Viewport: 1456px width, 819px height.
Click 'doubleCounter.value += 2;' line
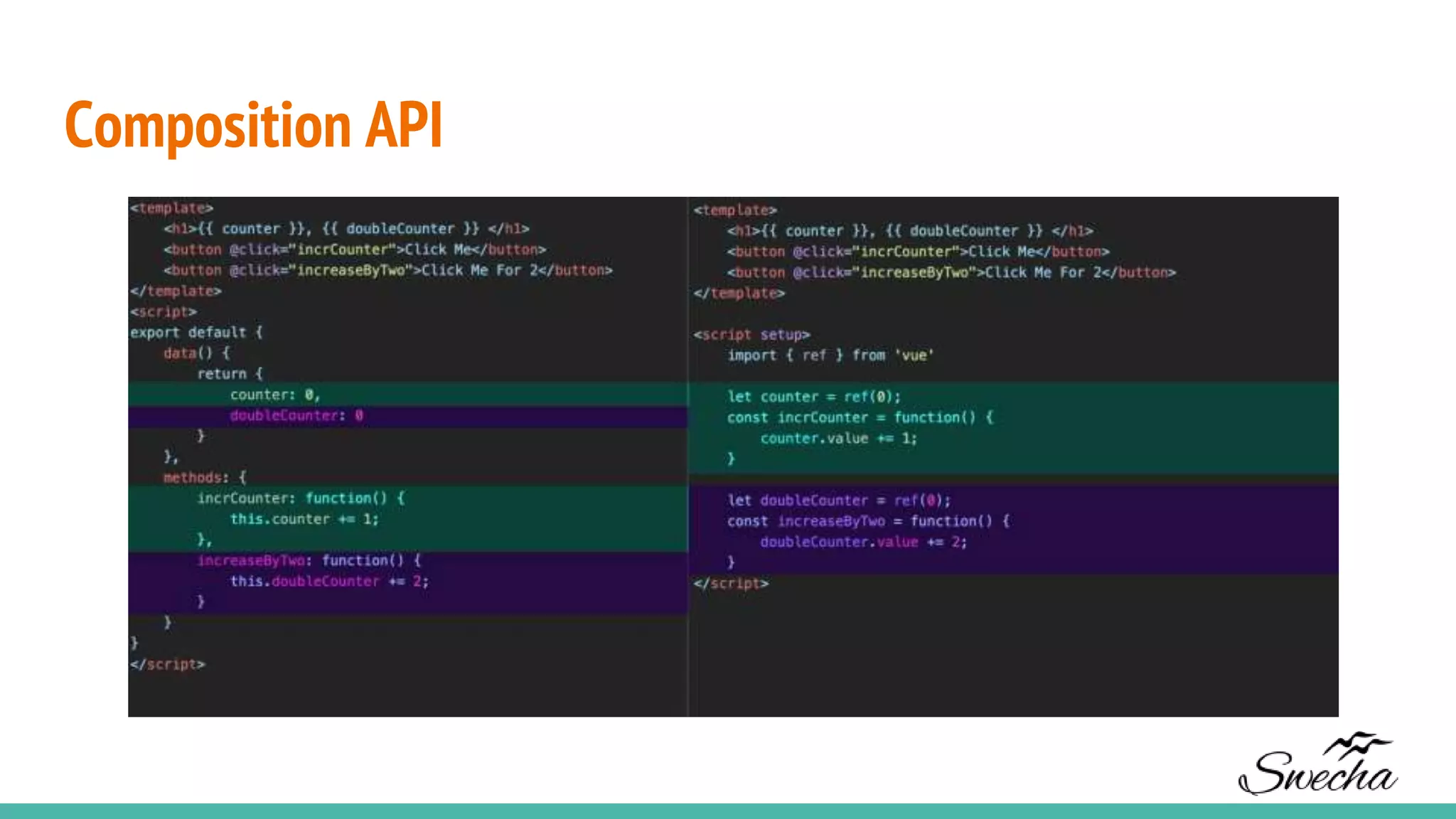point(864,542)
